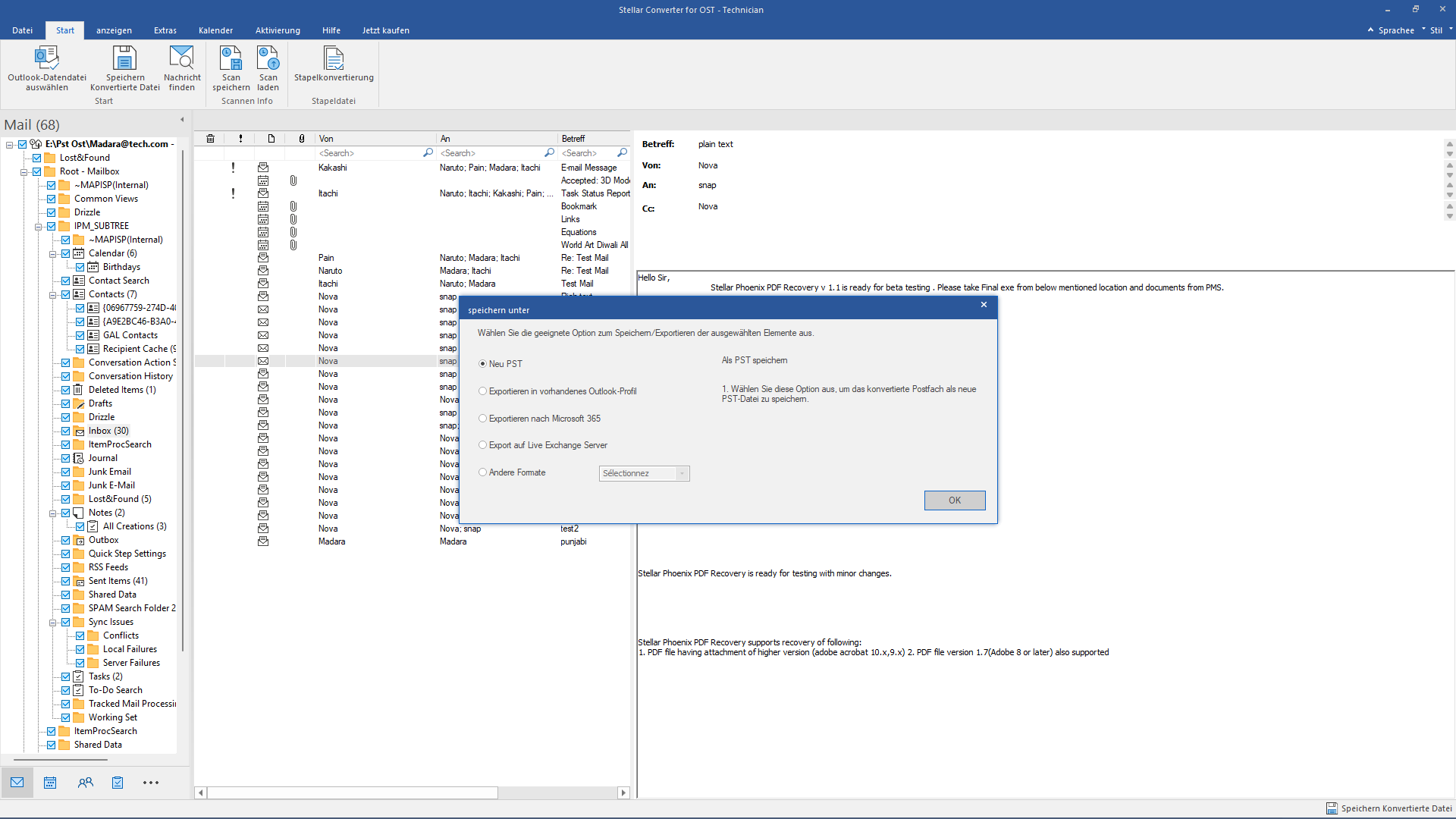The height and width of the screenshot is (819, 1456).
Task: Click the importance exclamation column header
Action: (x=240, y=139)
